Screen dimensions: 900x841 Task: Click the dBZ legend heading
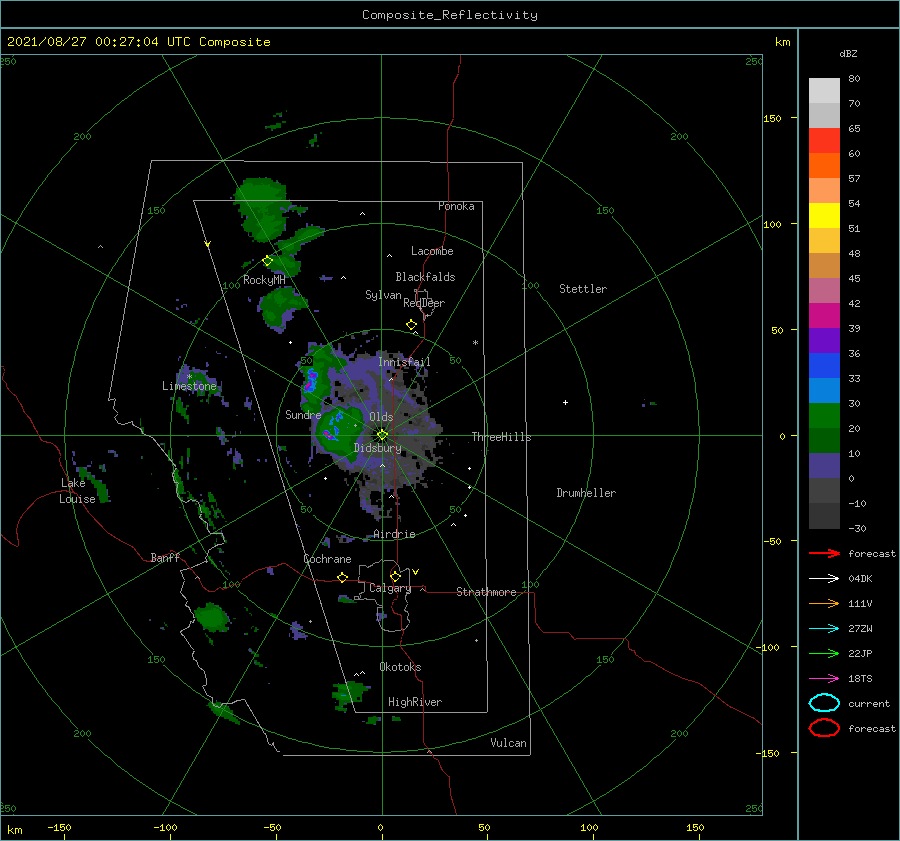(848, 53)
